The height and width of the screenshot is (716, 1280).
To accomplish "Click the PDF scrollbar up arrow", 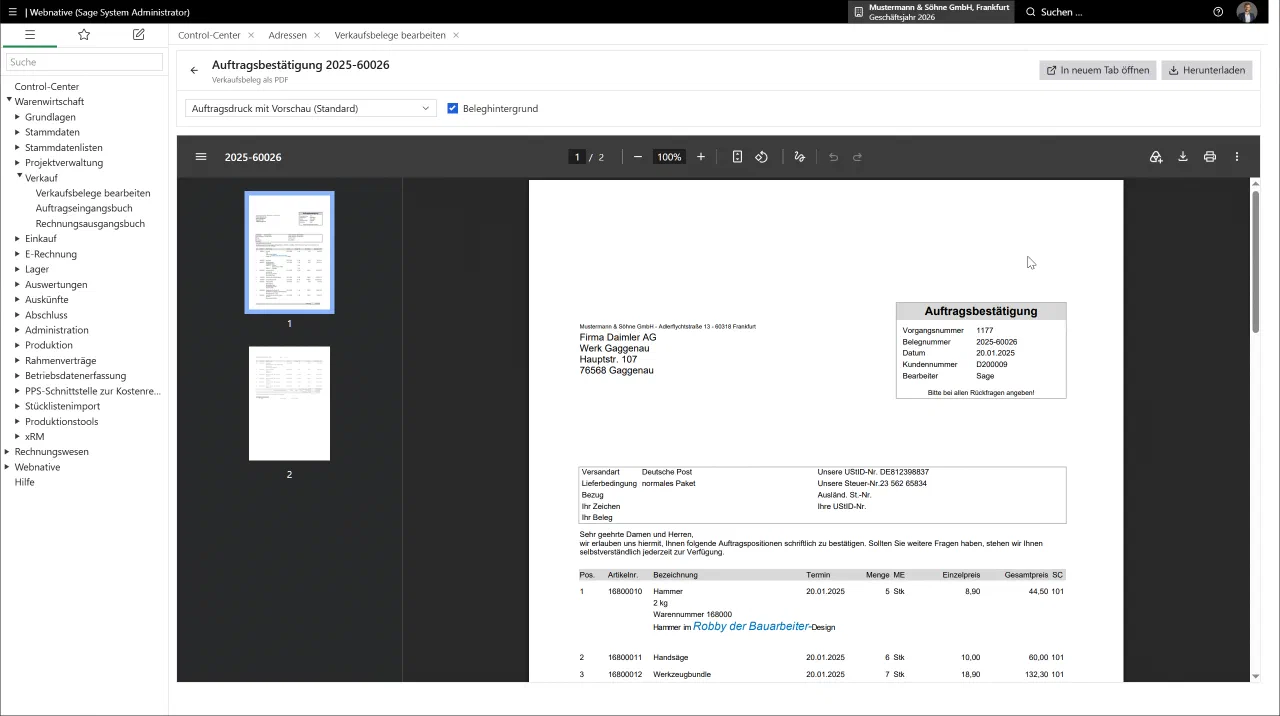I will (x=1255, y=183).
